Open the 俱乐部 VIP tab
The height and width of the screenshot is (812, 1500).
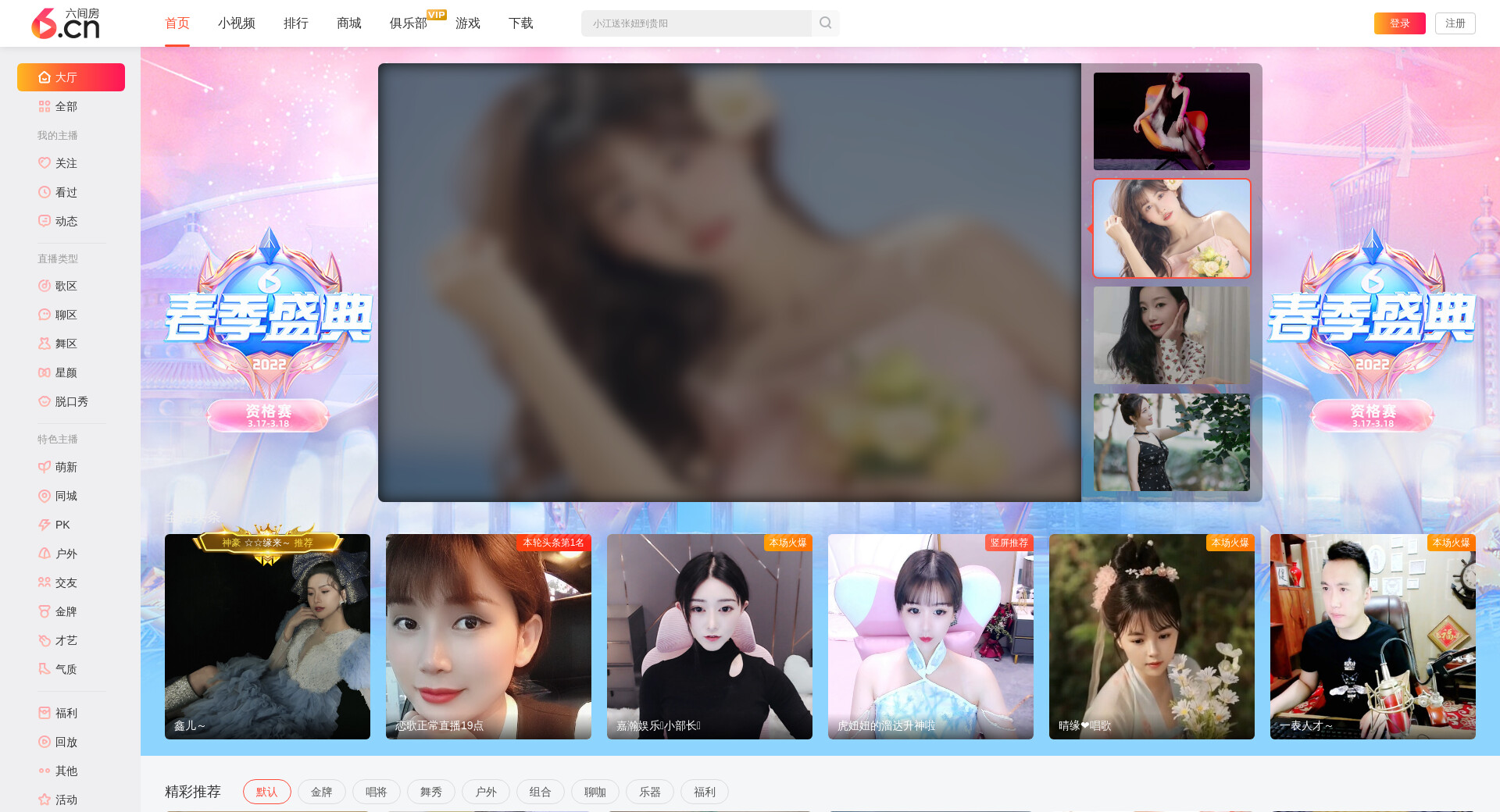[x=409, y=23]
